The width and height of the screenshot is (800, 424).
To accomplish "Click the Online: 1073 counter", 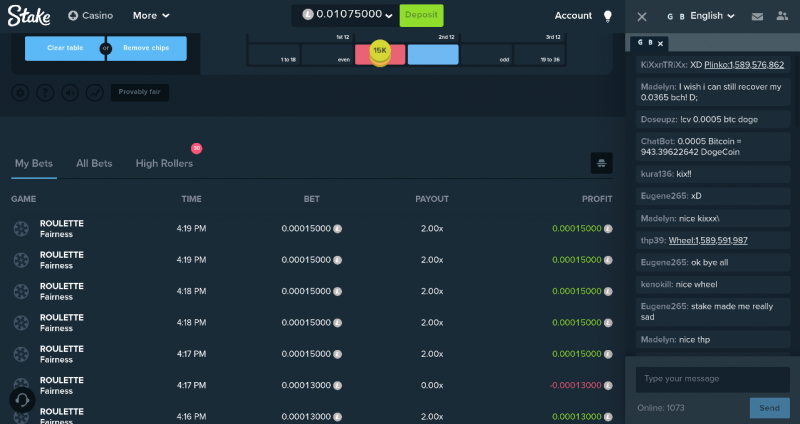I will (661, 408).
